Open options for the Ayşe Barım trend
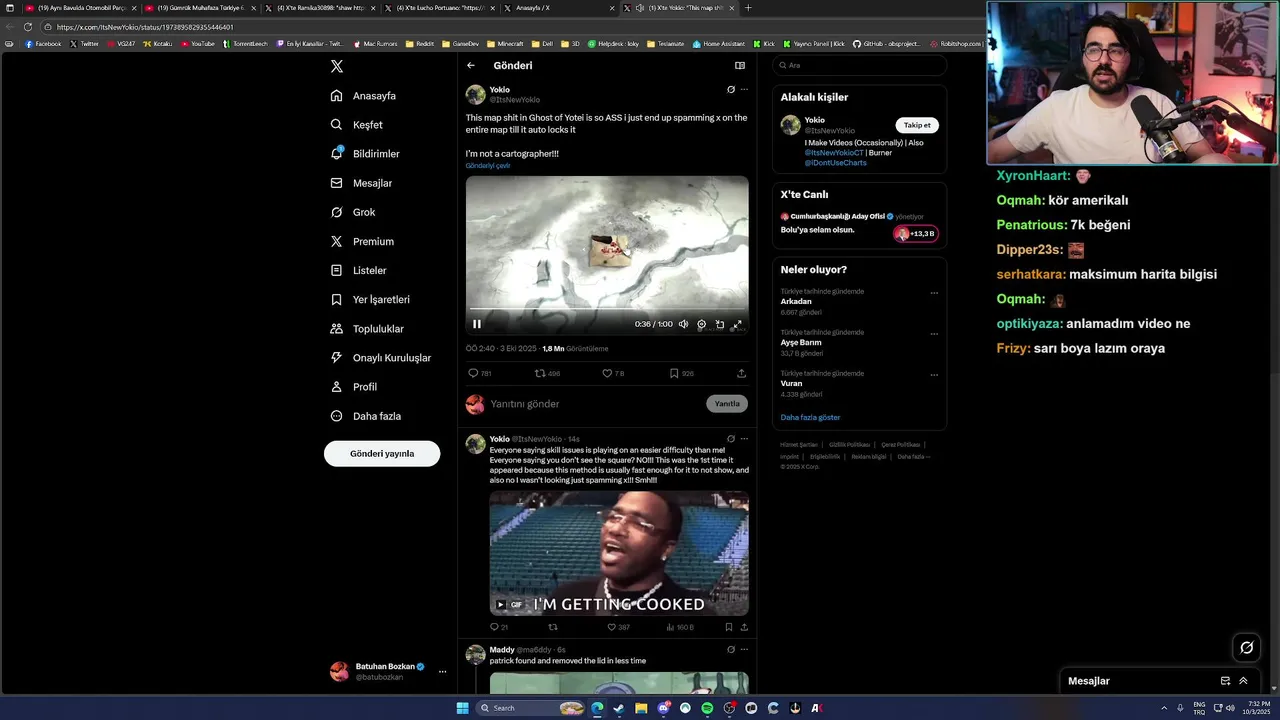This screenshot has width=1280, height=720. [x=934, y=334]
